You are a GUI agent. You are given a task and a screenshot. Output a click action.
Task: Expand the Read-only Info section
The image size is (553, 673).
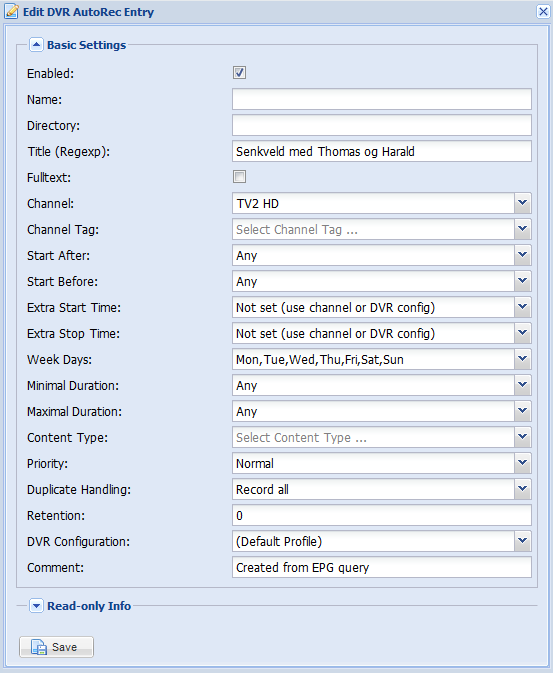36,606
